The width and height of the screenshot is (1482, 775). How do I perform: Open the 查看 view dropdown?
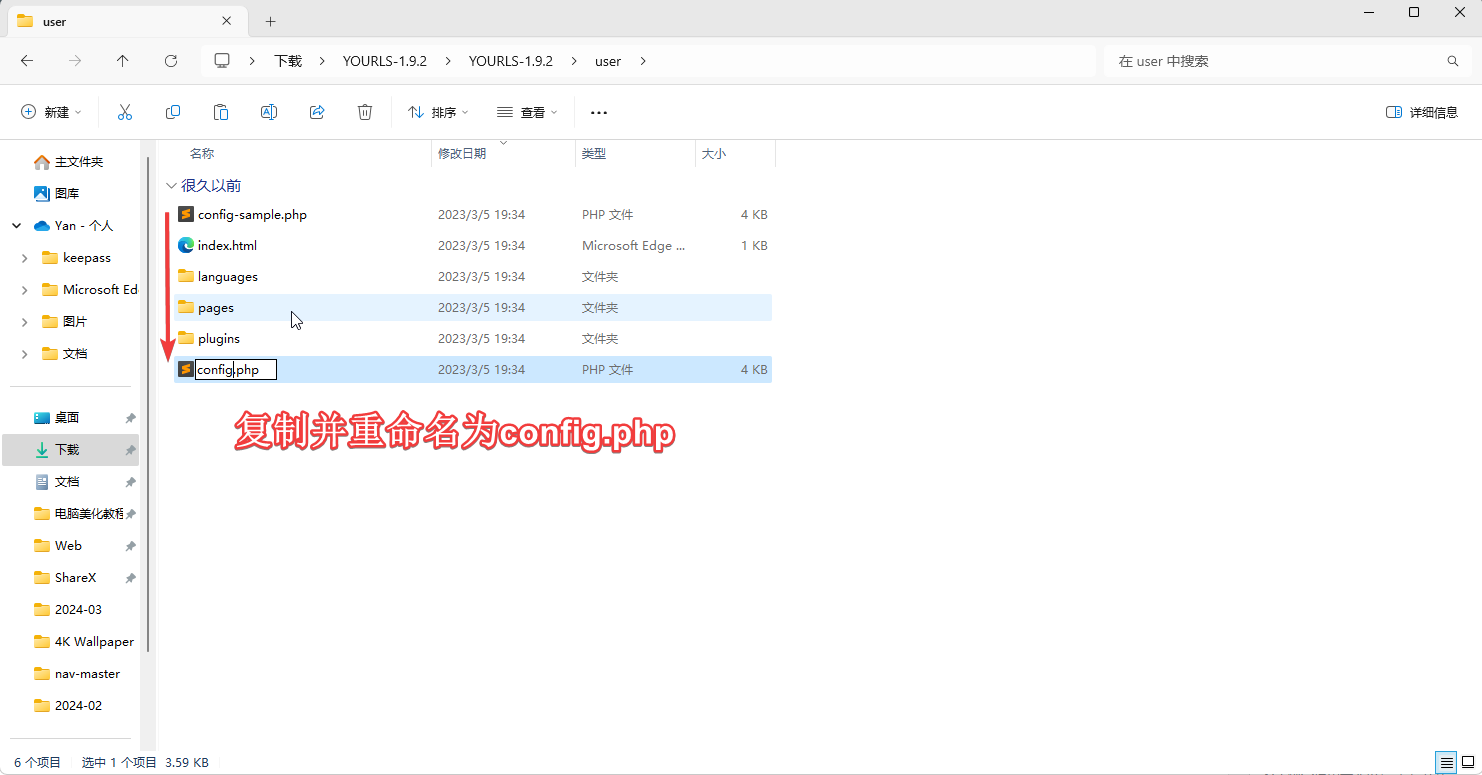(527, 112)
